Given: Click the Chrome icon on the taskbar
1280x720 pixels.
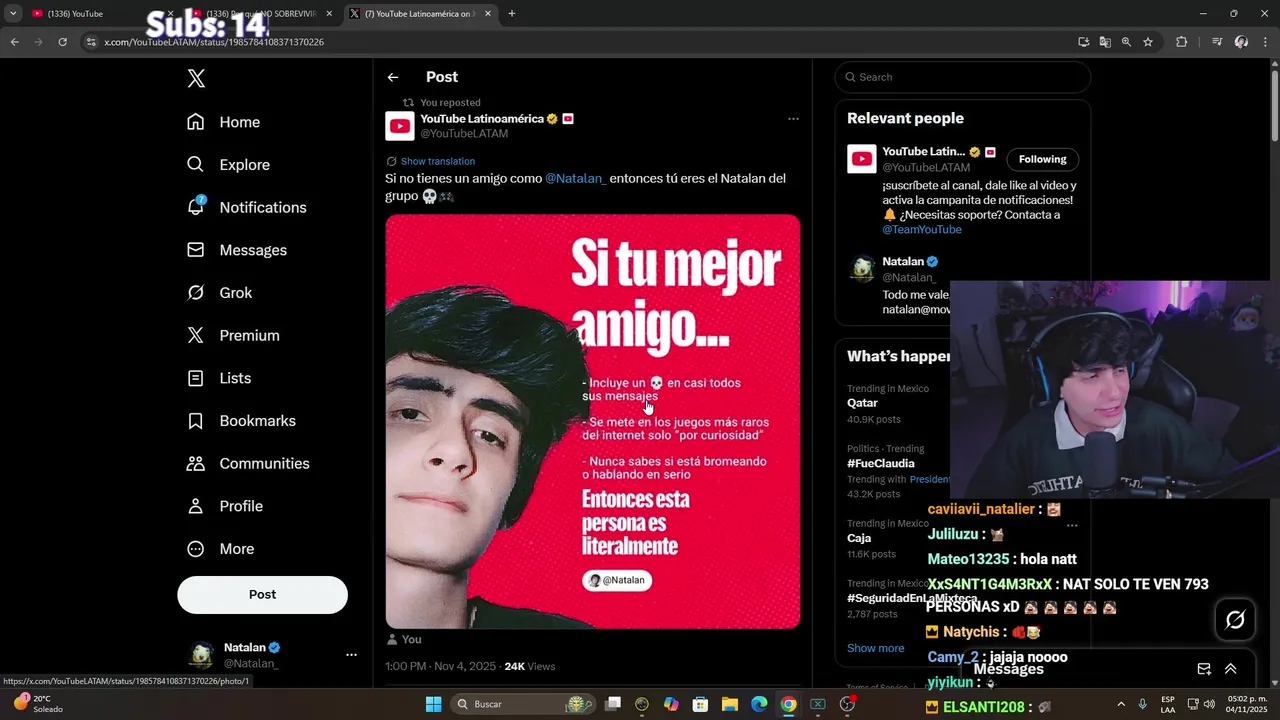Looking at the screenshot, I should click(788, 704).
